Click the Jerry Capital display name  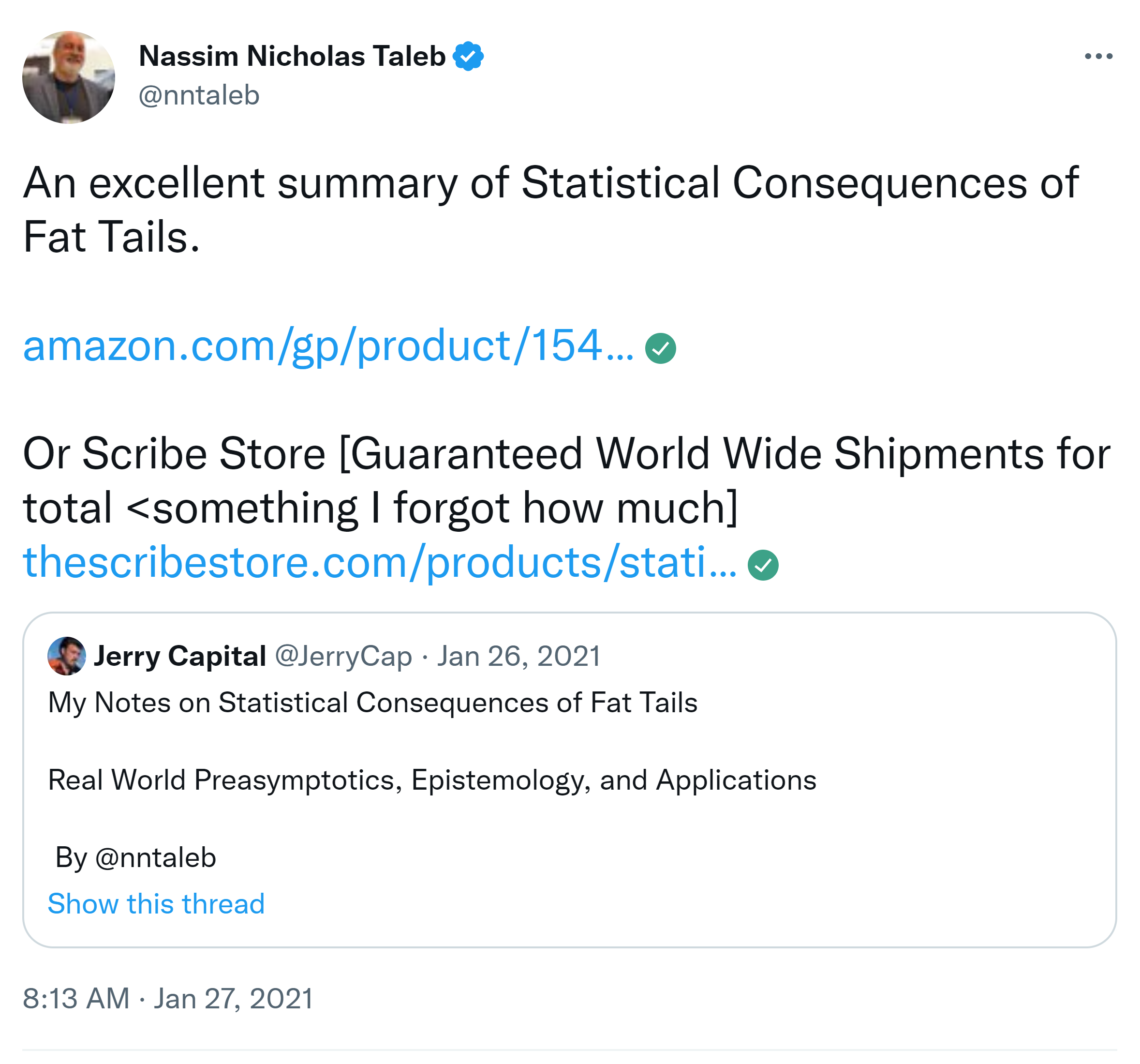tap(180, 656)
